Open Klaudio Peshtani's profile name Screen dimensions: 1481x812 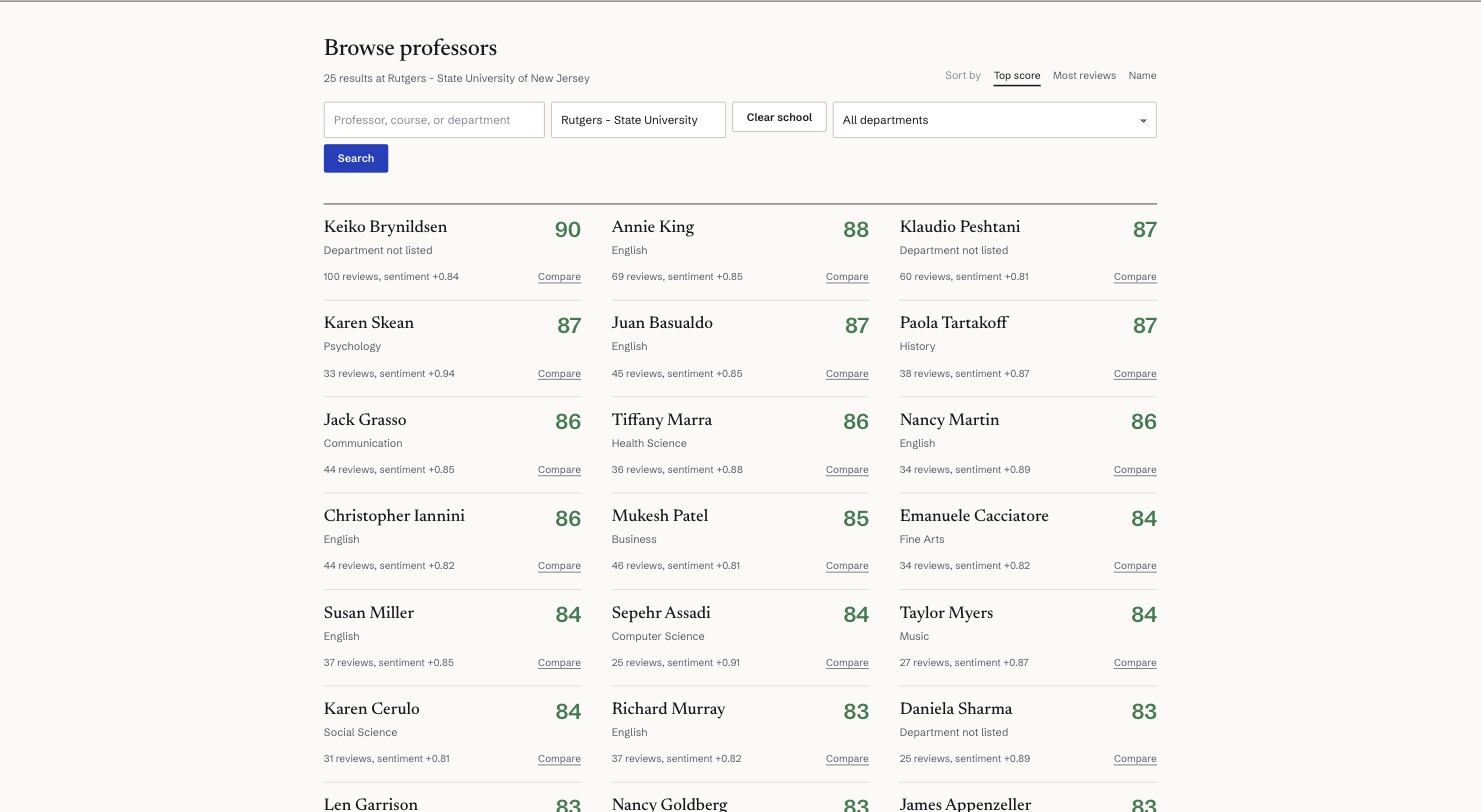pyautogui.click(x=960, y=227)
